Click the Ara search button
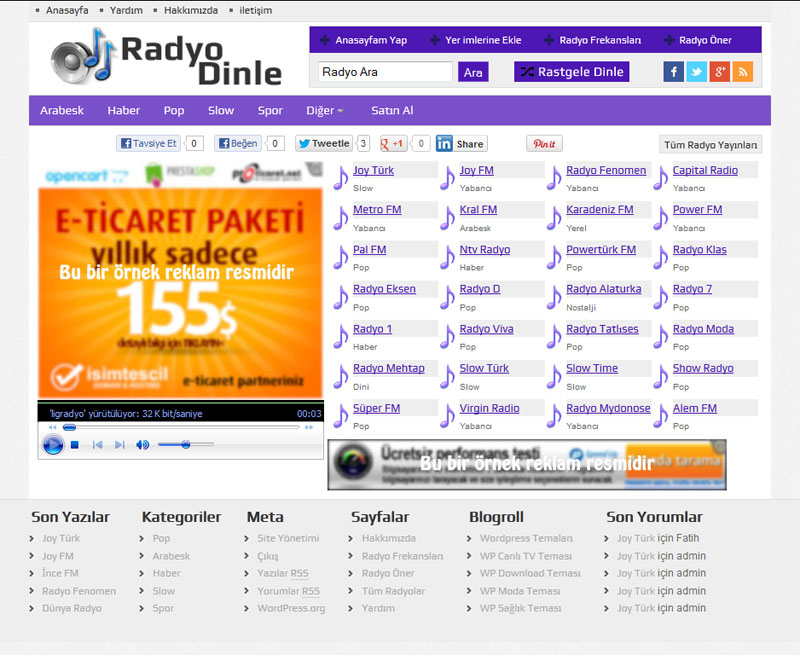Screen dimensions: 800x655 (x=473, y=72)
